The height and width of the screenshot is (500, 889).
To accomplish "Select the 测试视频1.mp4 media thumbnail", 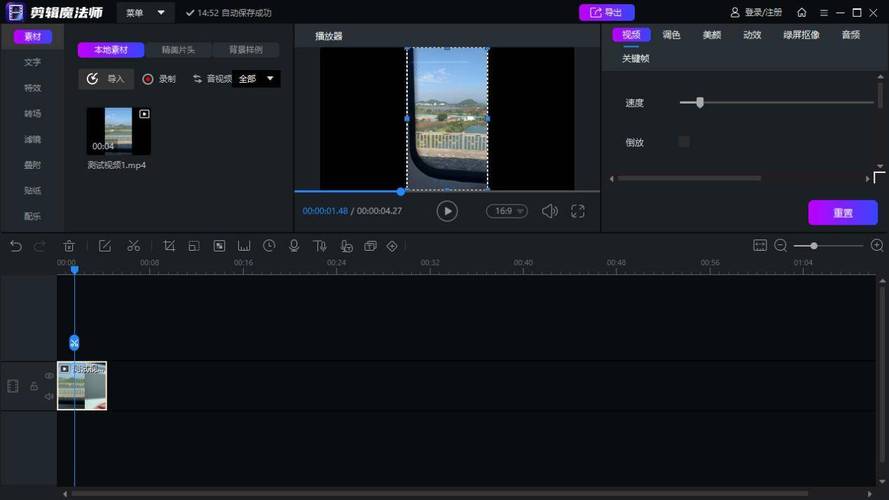I will [118, 131].
